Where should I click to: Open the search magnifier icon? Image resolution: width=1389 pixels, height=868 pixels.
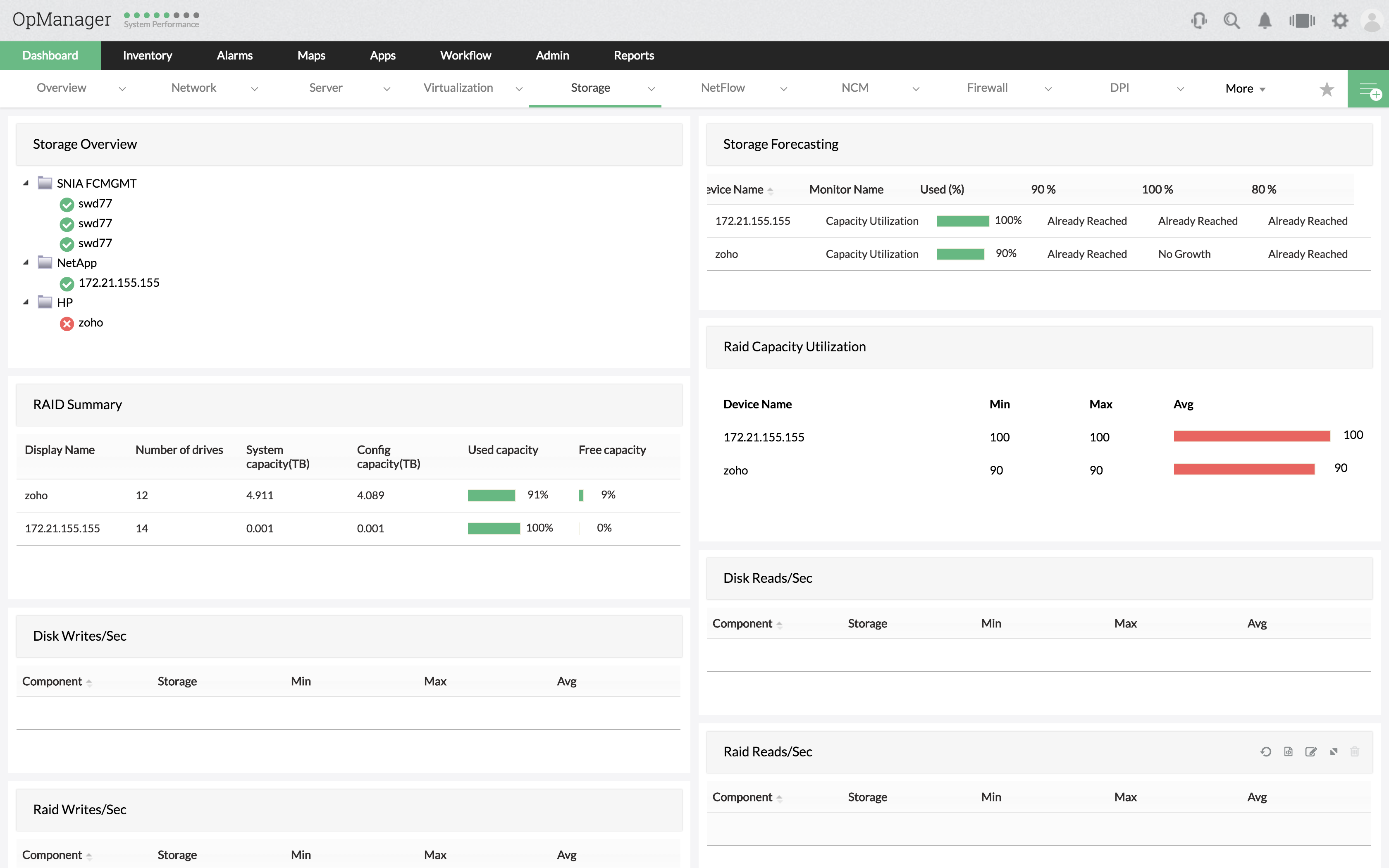(1231, 21)
